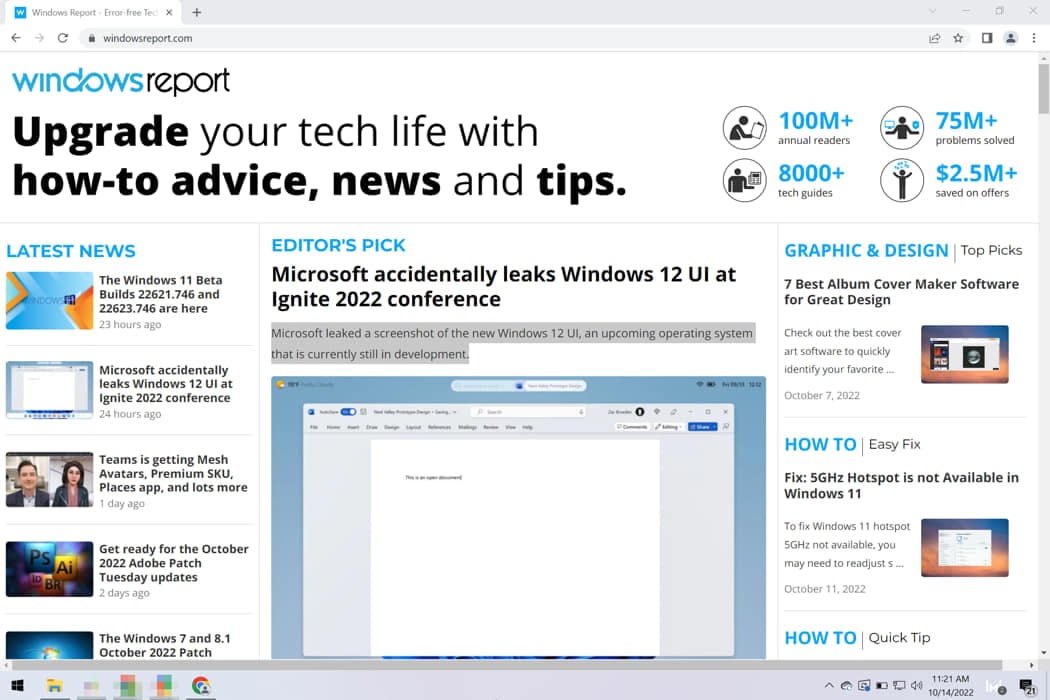Open 7 Best Album Cover Maker Software article

tap(901, 292)
